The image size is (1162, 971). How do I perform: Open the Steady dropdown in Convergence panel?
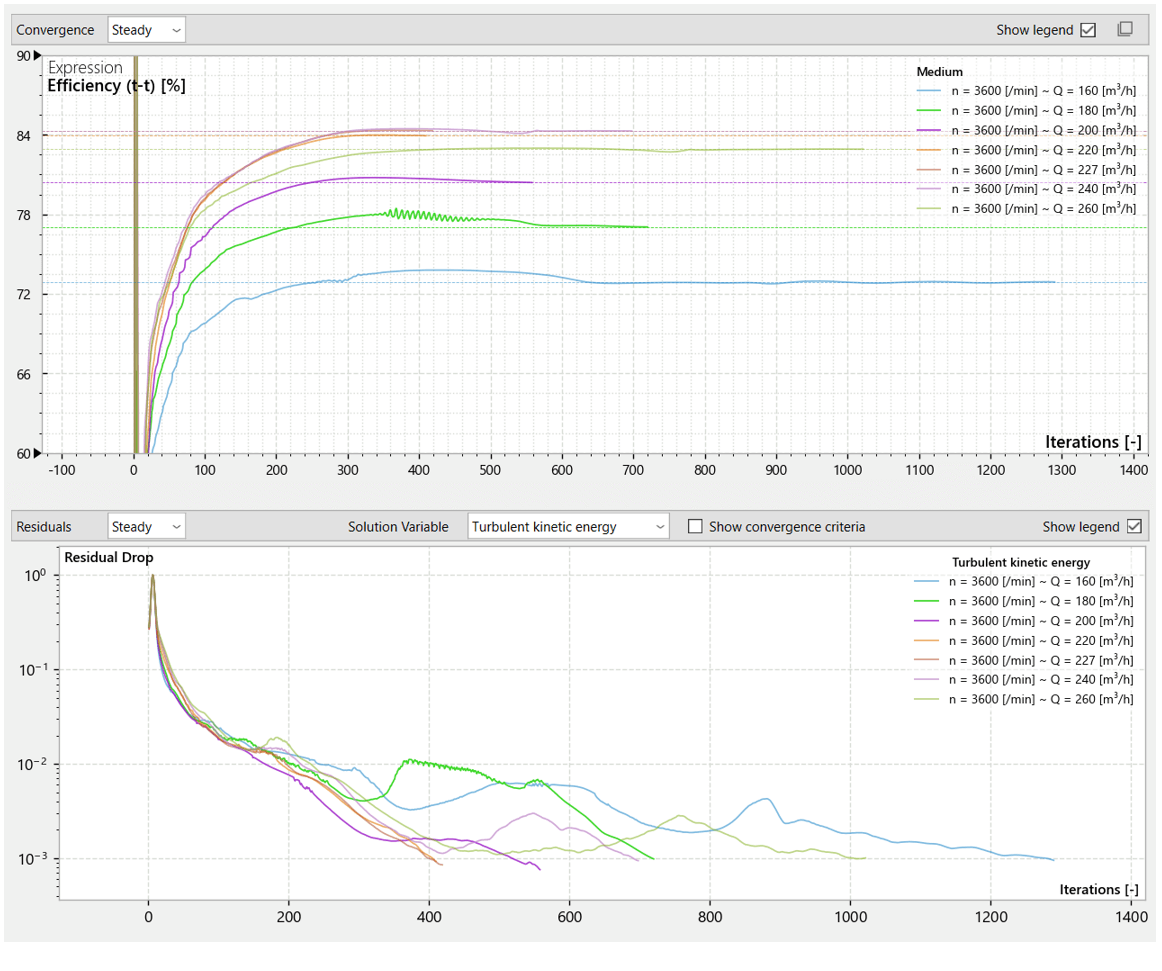[x=146, y=30]
